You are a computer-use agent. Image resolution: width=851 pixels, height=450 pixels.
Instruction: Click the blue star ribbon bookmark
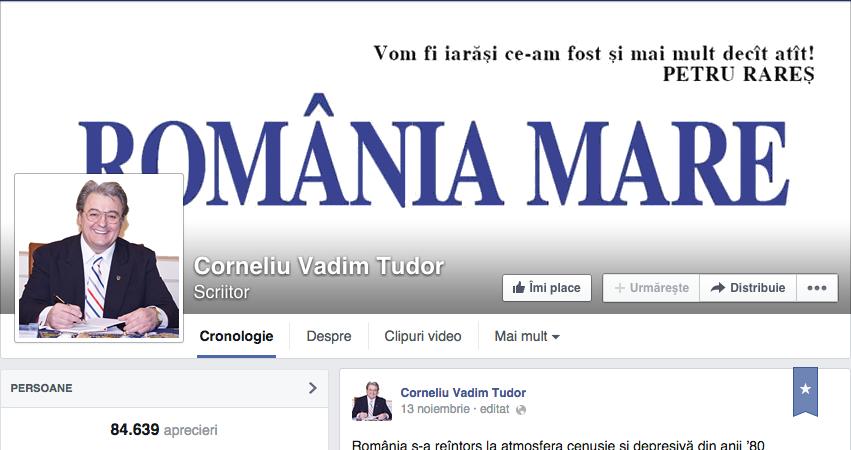805,391
